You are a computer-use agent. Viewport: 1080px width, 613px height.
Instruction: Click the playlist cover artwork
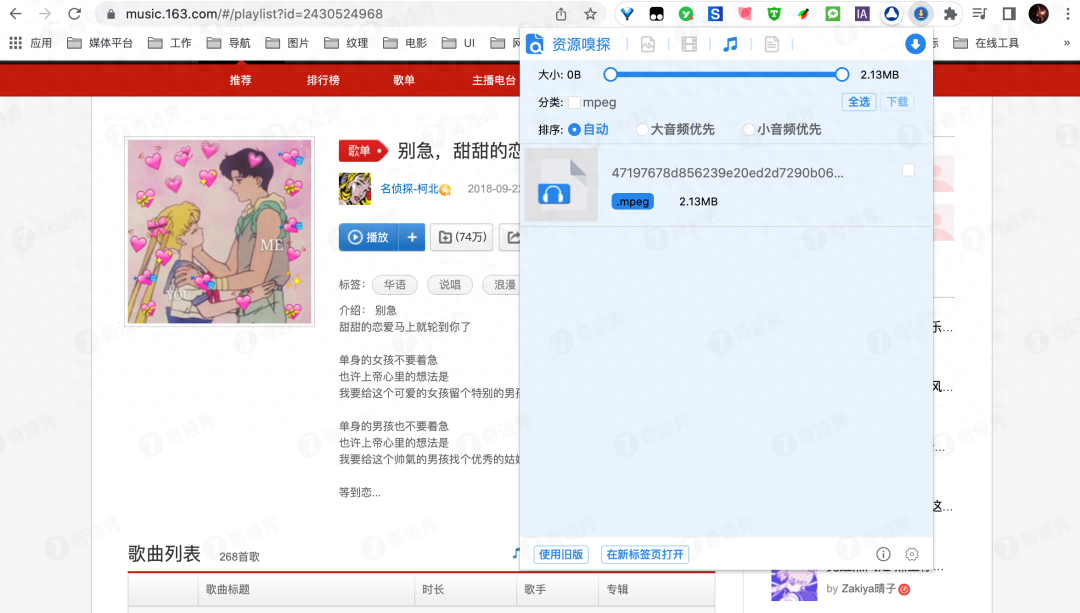click(220, 231)
